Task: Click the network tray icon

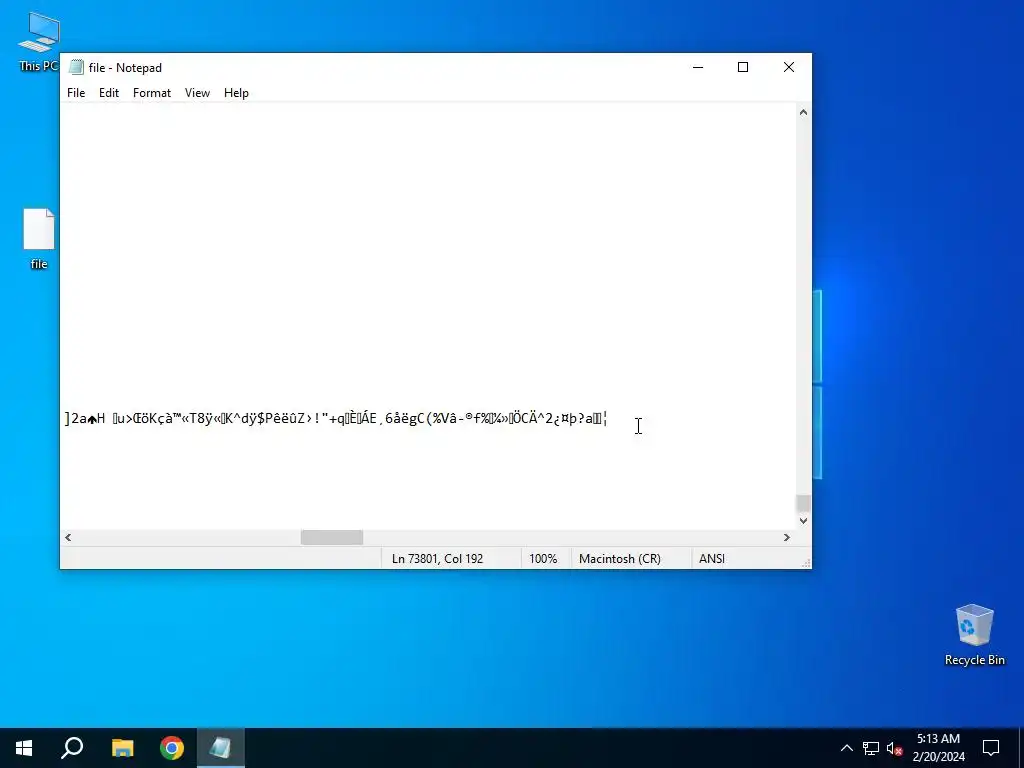Action: (x=871, y=748)
